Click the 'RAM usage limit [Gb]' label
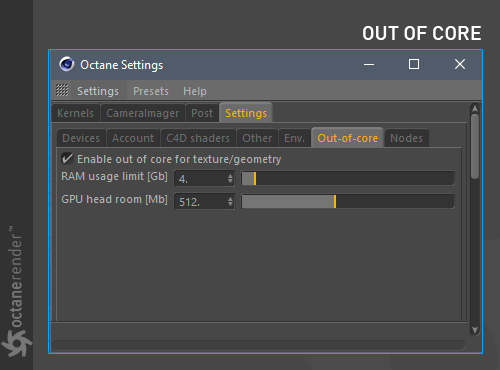The height and width of the screenshot is (370, 500). (x=114, y=176)
